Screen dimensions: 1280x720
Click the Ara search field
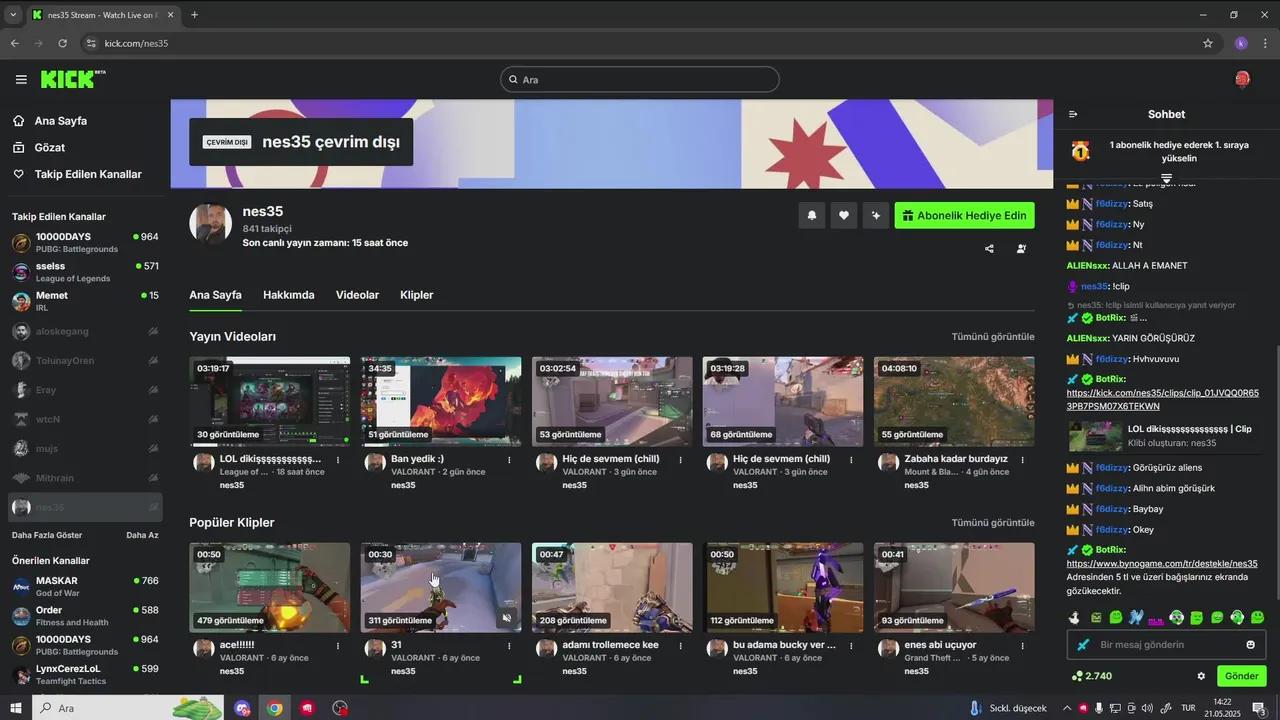point(640,79)
